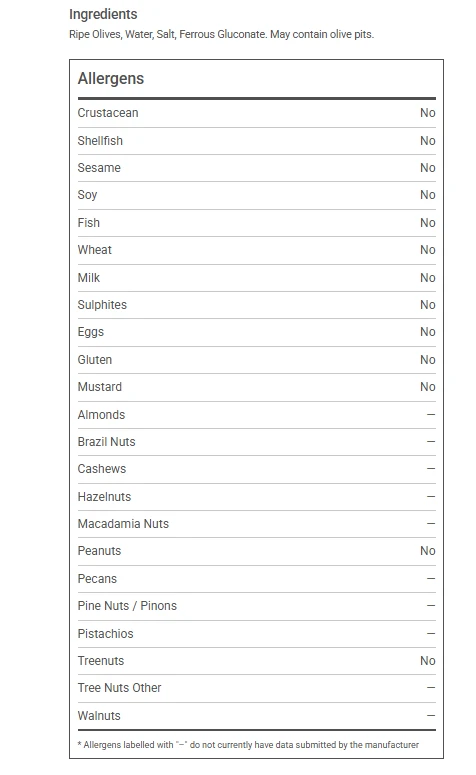Click the Macadamia Nuts row label
Viewport: 476px width, 775px height.
tap(123, 524)
